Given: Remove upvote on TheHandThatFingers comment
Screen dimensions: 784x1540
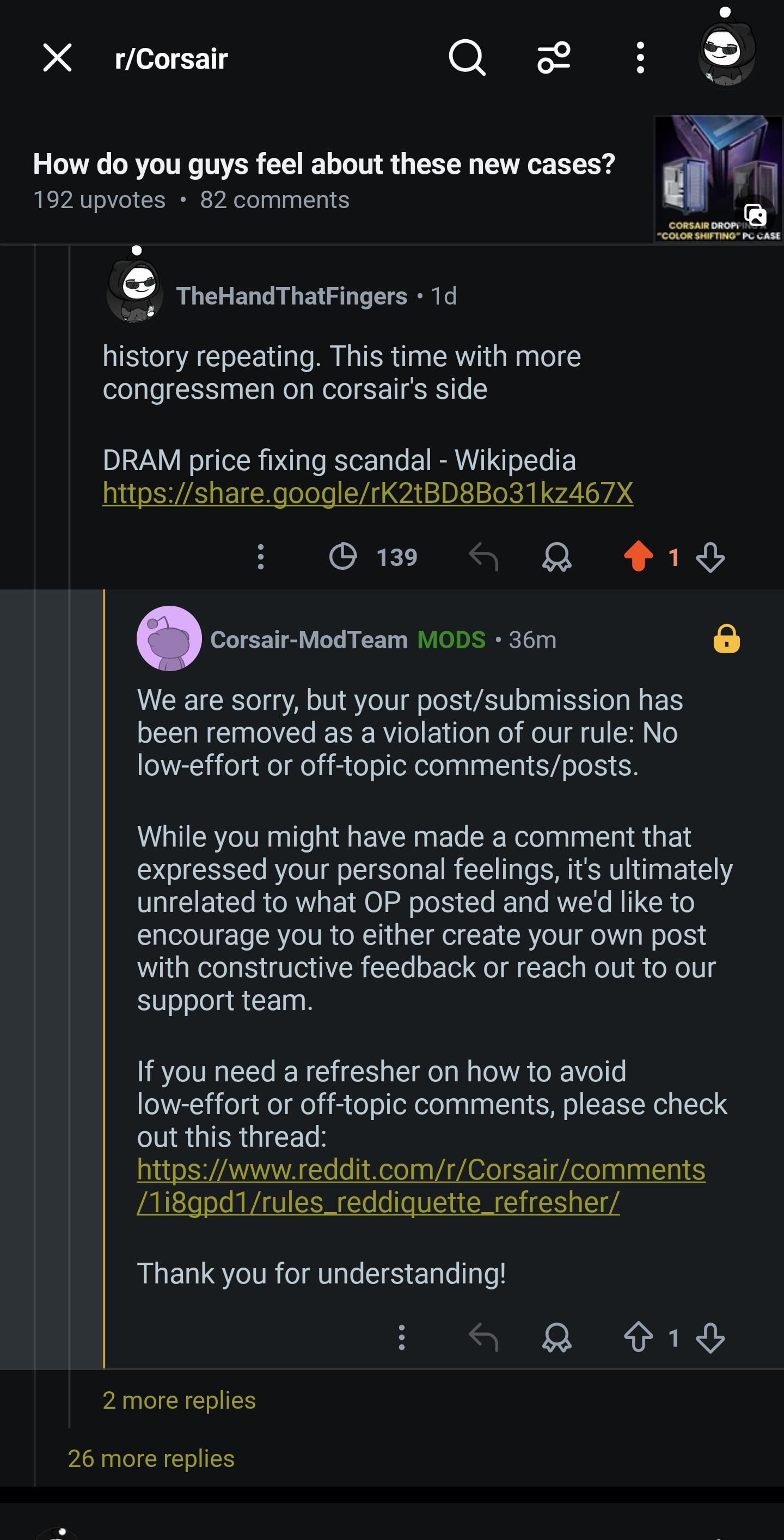Looking at the screenshot, I should pyautogui.click(x=638, y=557).
